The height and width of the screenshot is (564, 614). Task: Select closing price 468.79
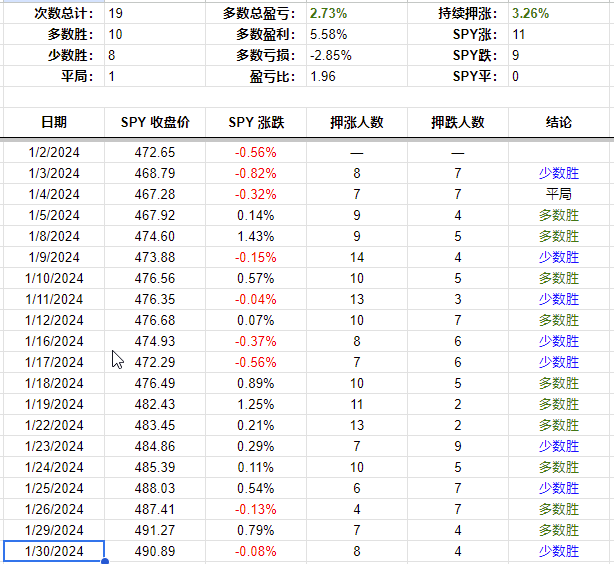155,173
